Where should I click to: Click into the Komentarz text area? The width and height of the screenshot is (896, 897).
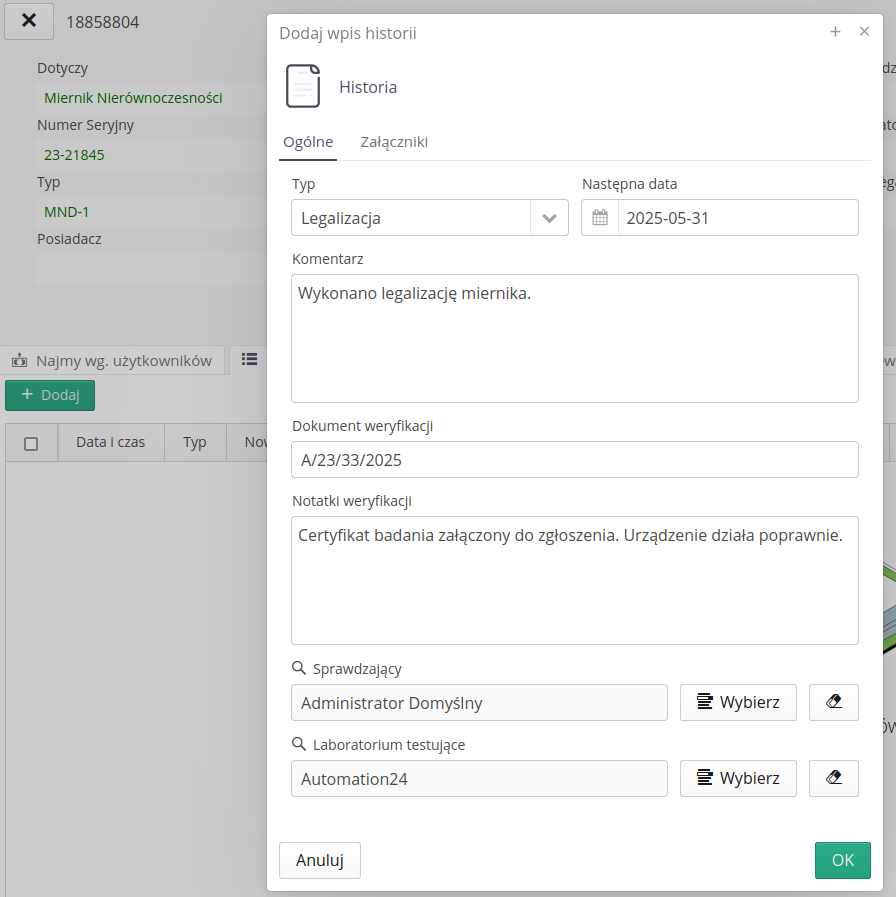[574, 338]
